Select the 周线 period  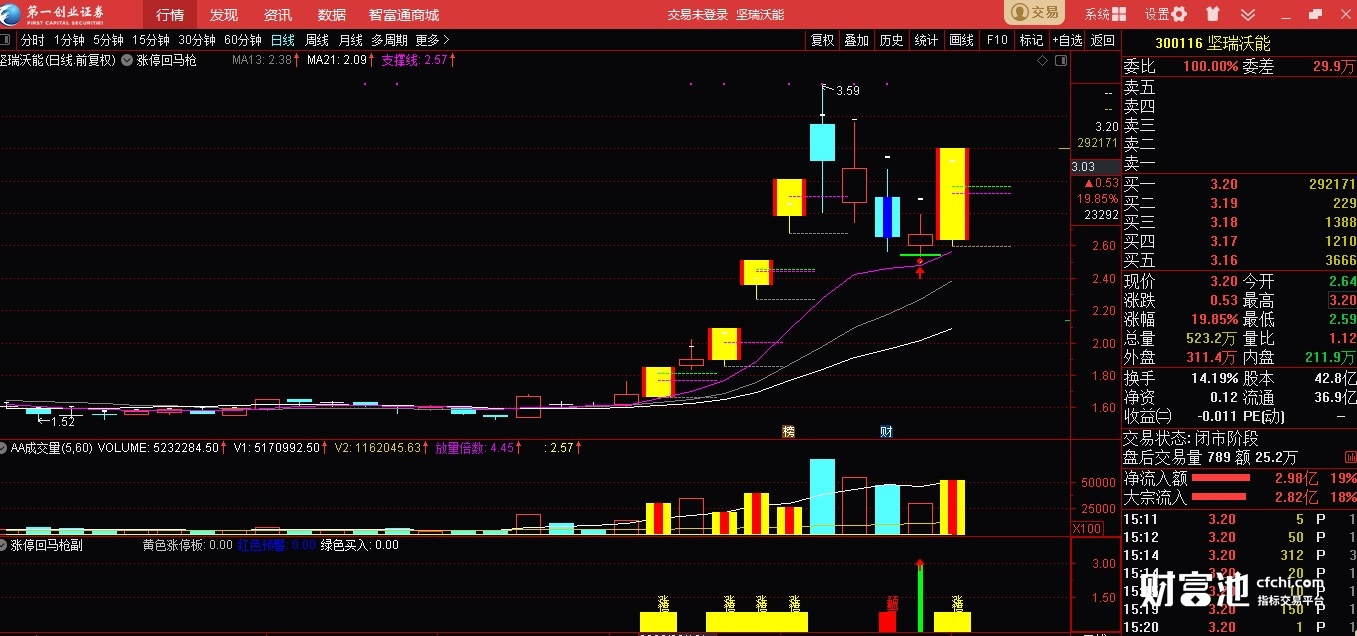tap(317, 40)
